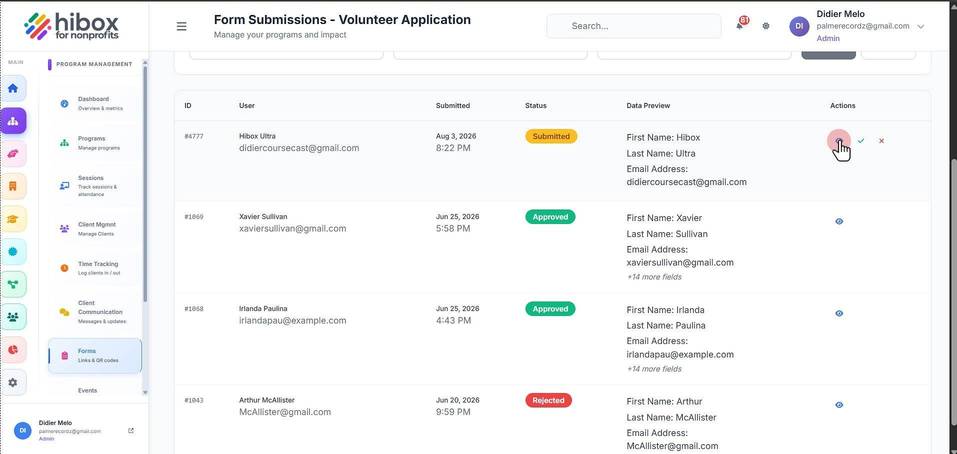View Arthur McAllister's submission via eye icon
The height and width of the screenshot is (454, 957).
(x=839, y=405)
